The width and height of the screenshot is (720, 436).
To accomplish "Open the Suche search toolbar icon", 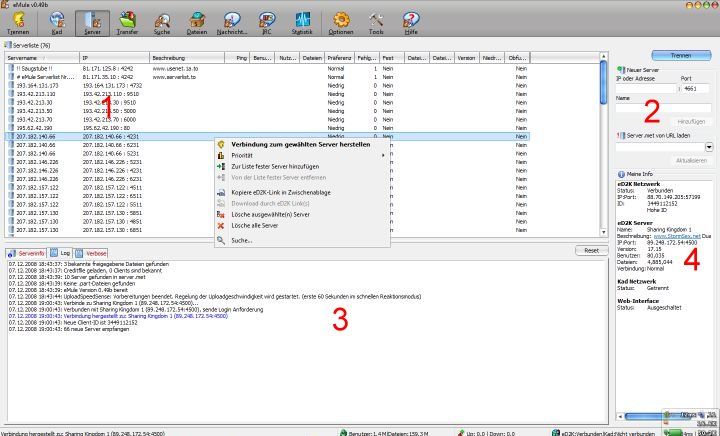I will (x=162, y=20).
